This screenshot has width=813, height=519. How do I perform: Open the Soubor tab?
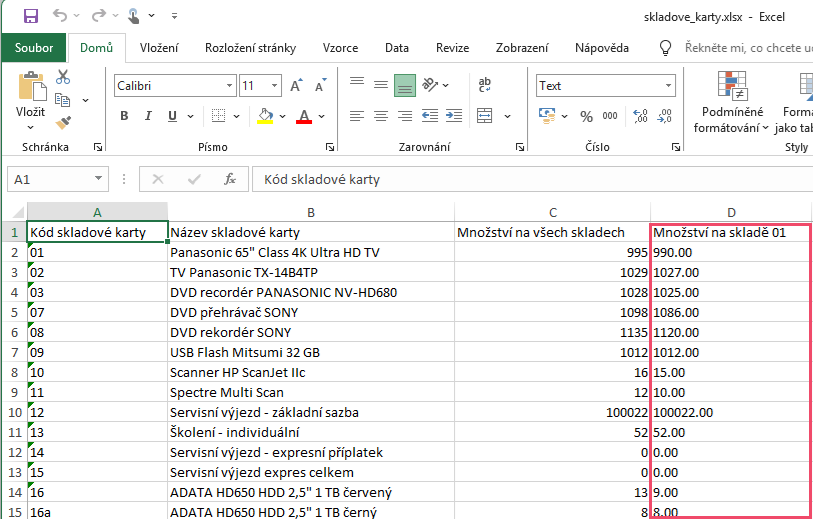pyautogui.click(x=34, y=48)
